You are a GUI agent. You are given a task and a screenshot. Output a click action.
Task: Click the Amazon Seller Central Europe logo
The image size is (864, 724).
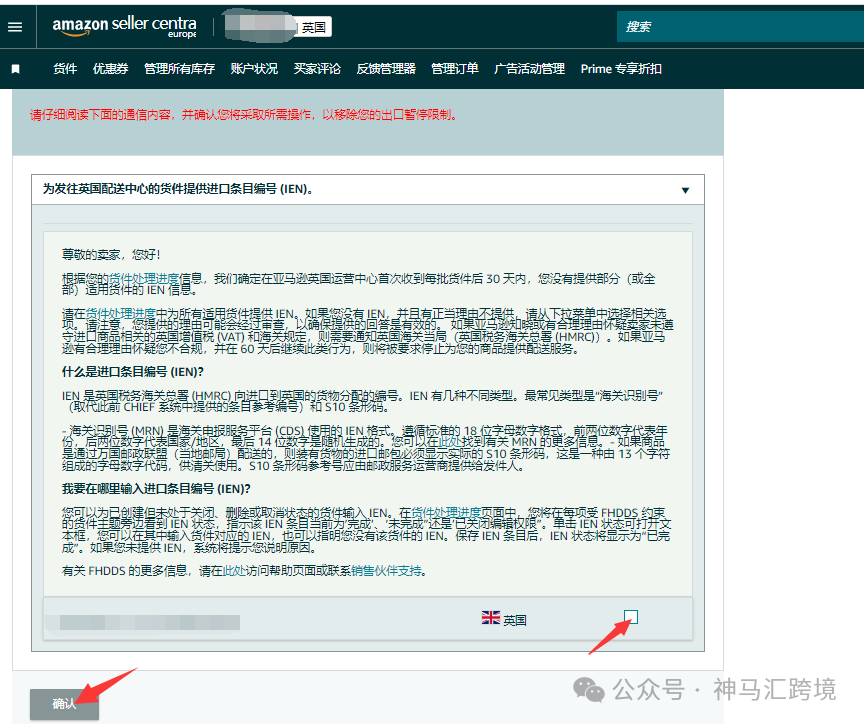pos(125,26)
